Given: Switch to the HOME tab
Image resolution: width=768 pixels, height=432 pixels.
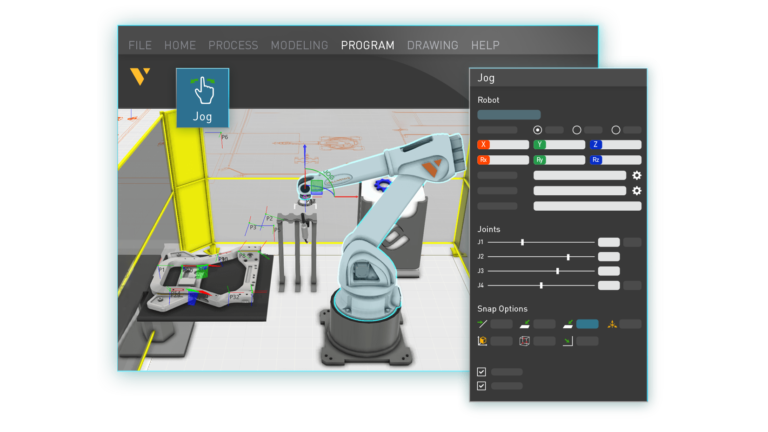Looking at the screenshot, I should click(180, 45).
